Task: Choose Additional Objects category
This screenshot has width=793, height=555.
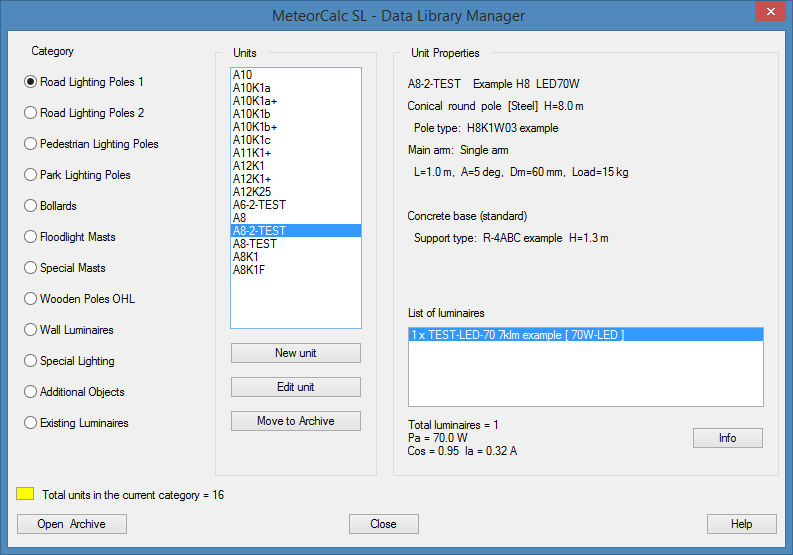Action: point(74,392)
